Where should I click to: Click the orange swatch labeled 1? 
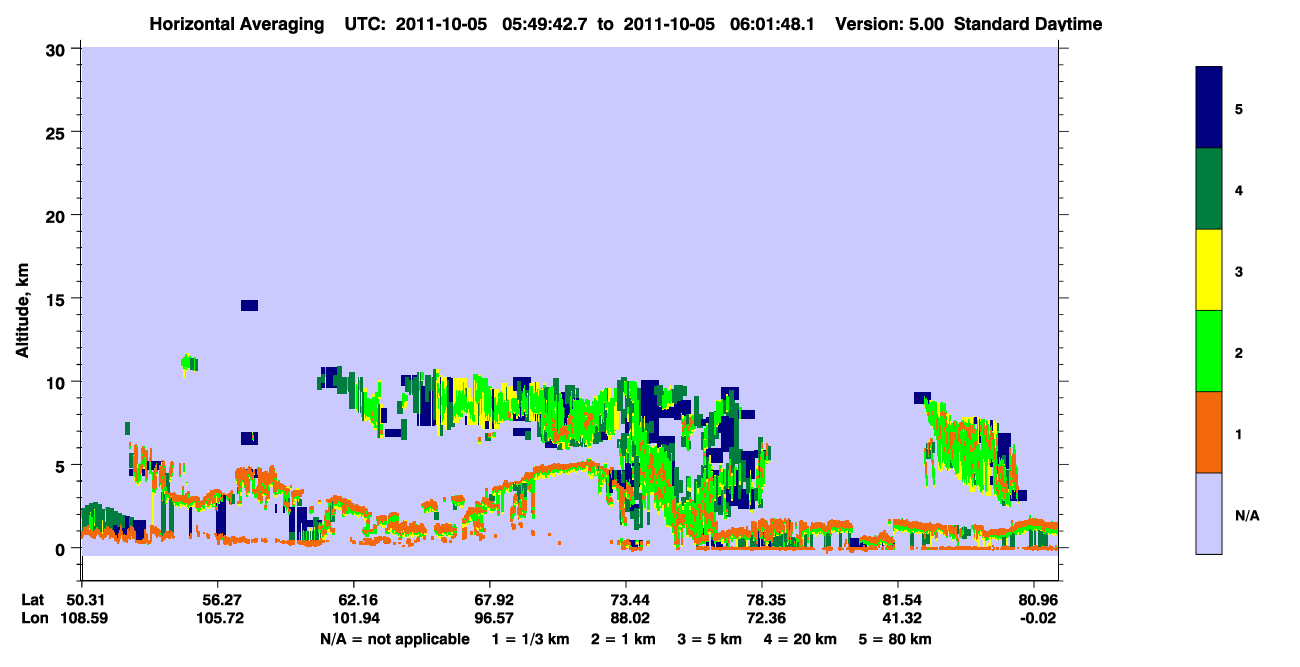[1209, 432]
